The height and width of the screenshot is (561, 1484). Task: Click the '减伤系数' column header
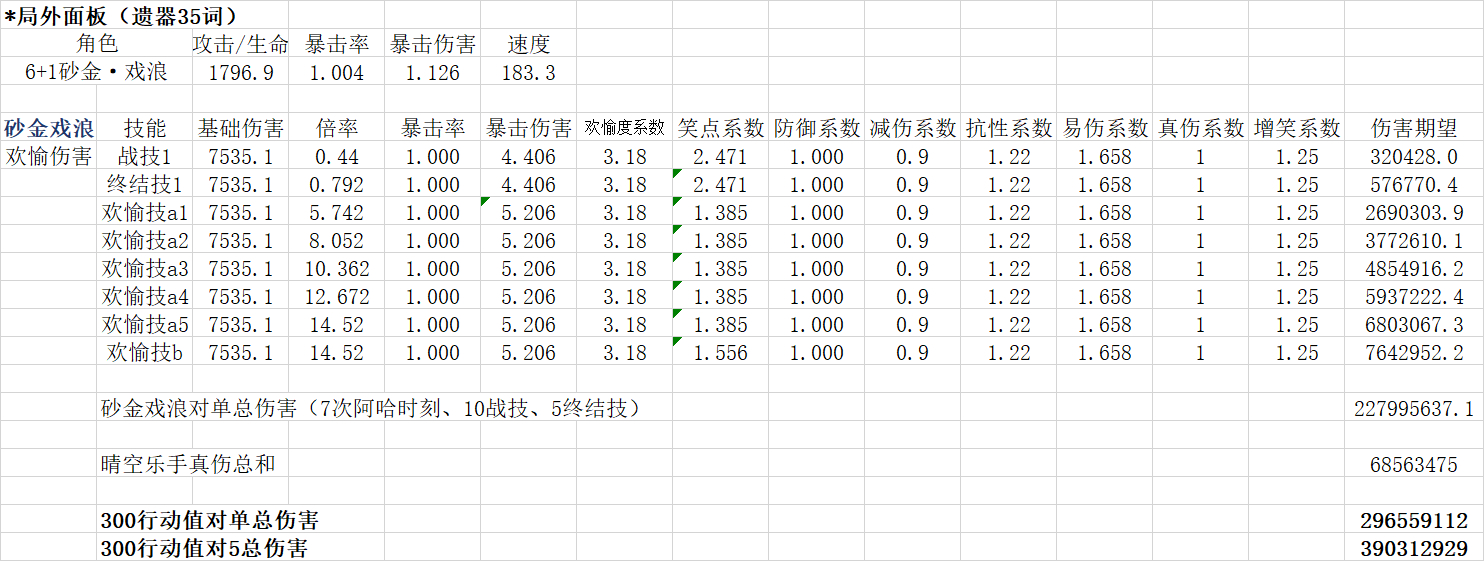[912, 128]
